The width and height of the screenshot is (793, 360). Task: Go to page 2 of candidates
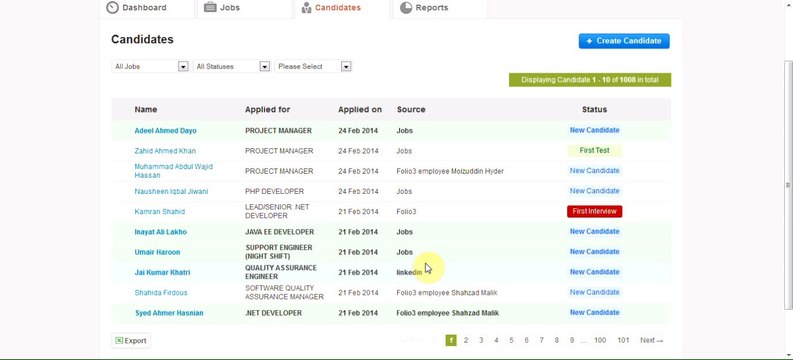tap(466, 340)
